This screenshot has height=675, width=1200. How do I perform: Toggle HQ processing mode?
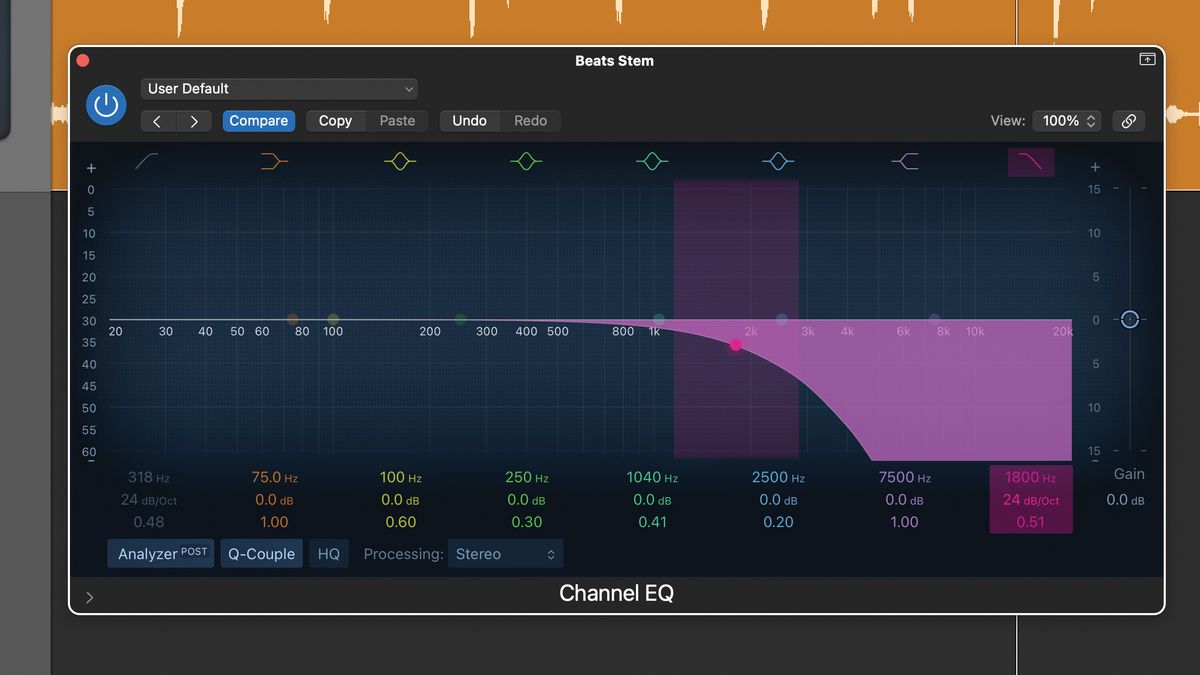(328, 553)
